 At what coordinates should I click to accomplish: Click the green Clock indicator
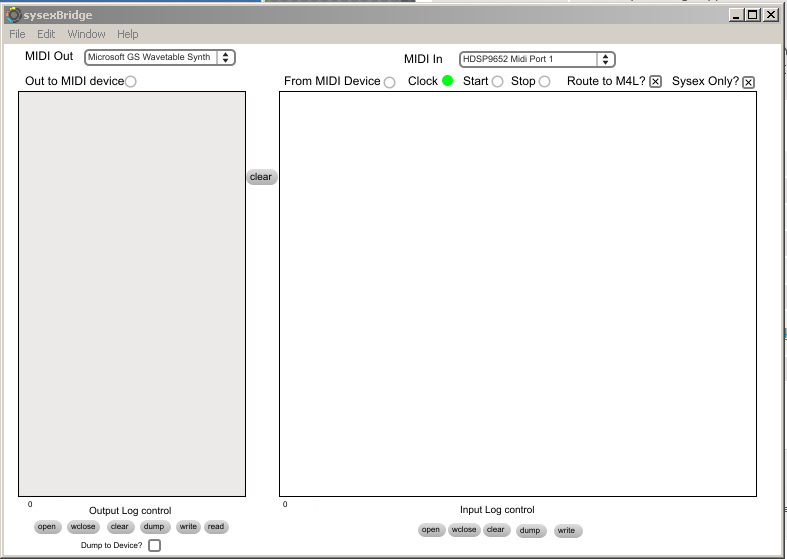tap(447, 81)
